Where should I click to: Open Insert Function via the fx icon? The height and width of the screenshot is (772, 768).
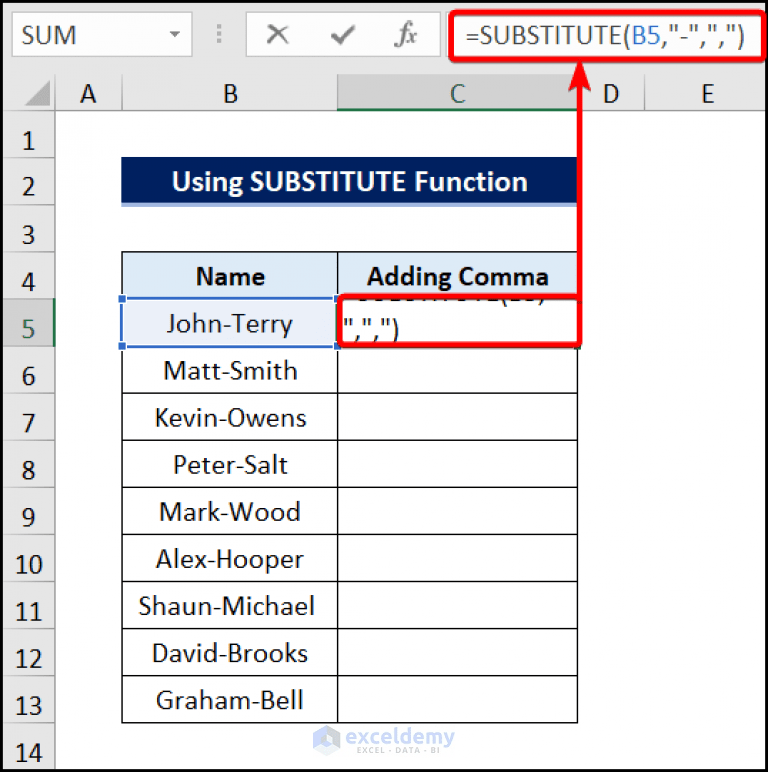point(406,34)
